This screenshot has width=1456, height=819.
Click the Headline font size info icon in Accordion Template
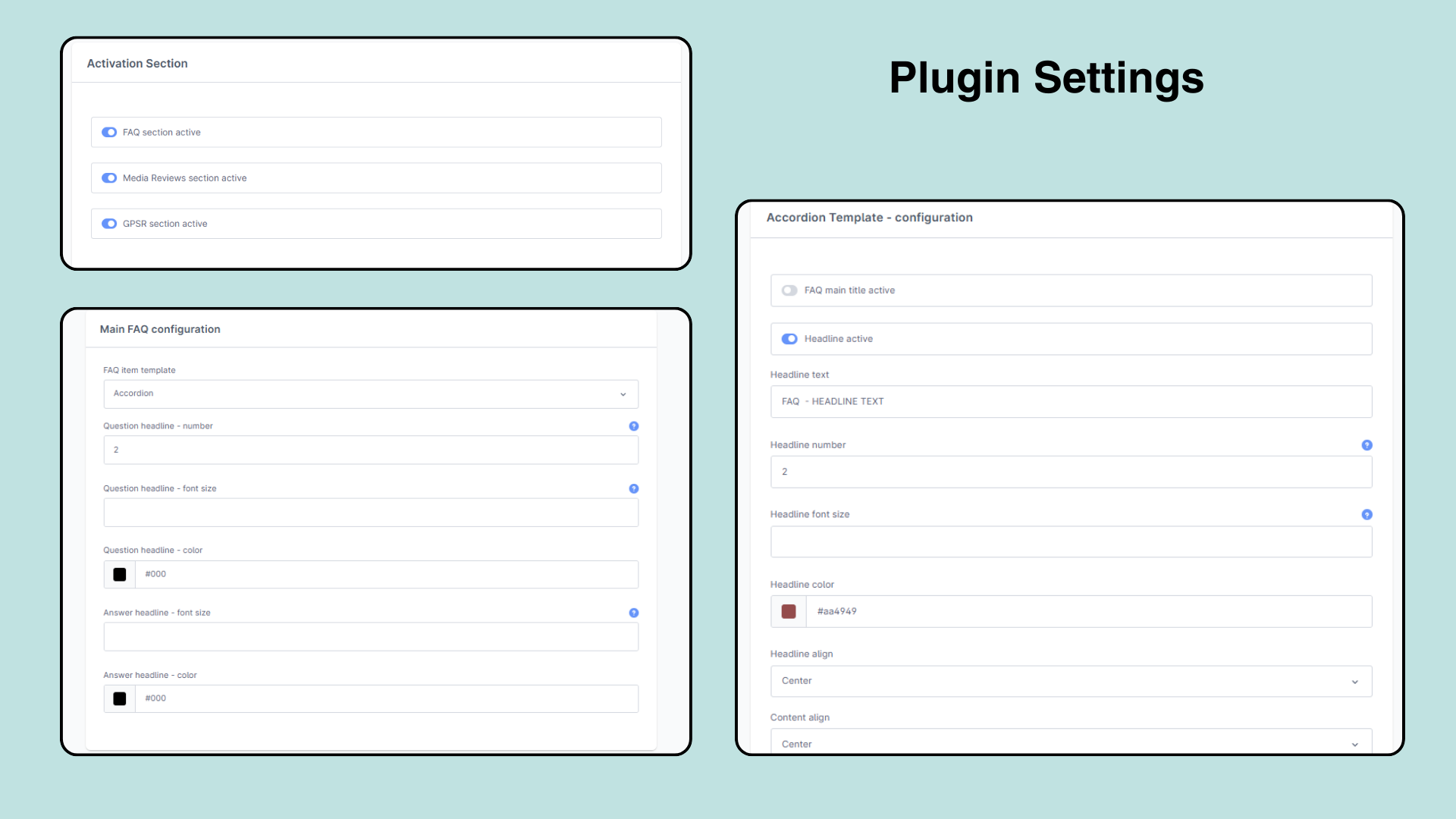1367,514
